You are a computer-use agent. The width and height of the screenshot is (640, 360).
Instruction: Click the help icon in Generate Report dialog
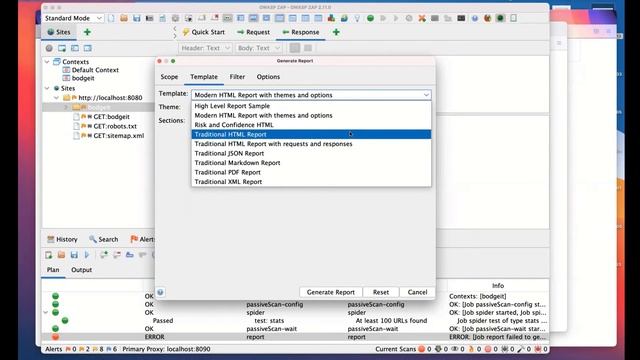click(x=160, y=292)
